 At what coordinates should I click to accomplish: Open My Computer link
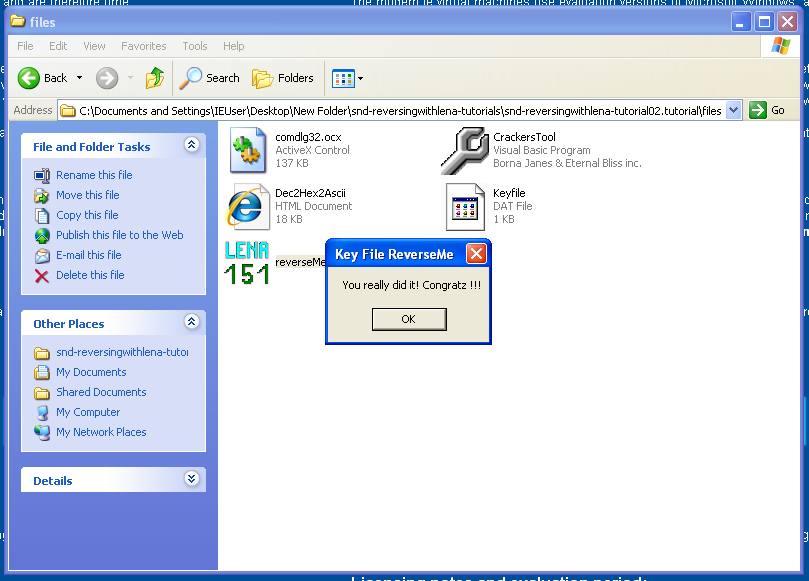coord(88,413)
